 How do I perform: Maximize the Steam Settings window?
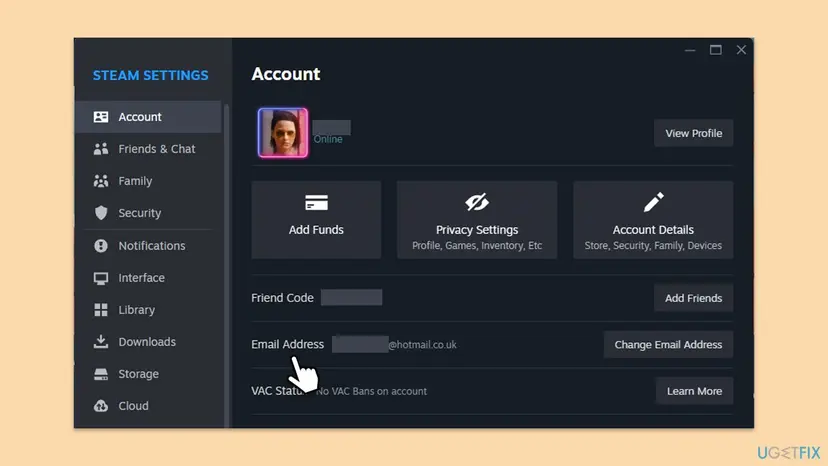click(716, 50)
